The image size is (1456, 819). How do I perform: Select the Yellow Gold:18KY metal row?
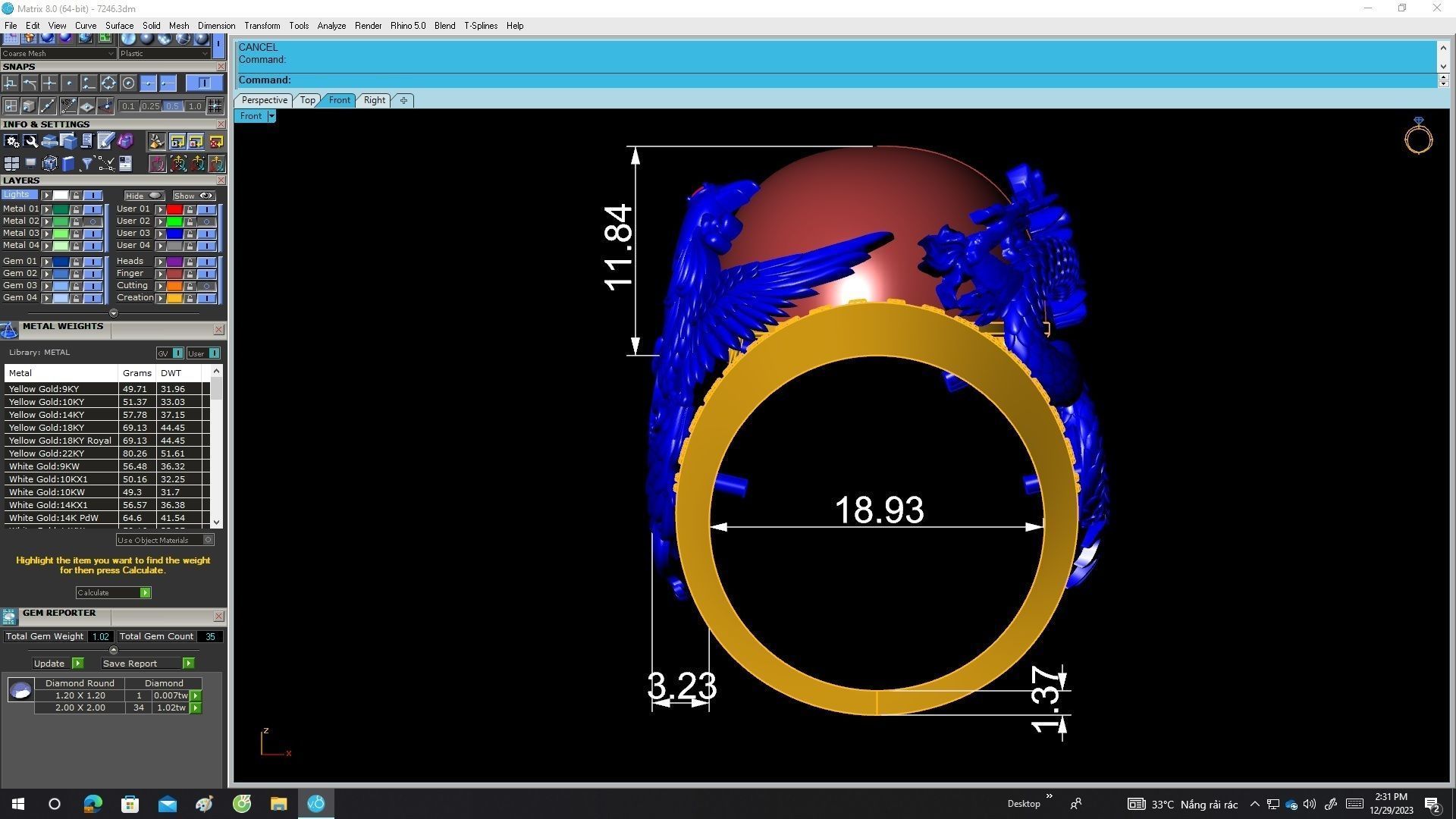[47, 428]
